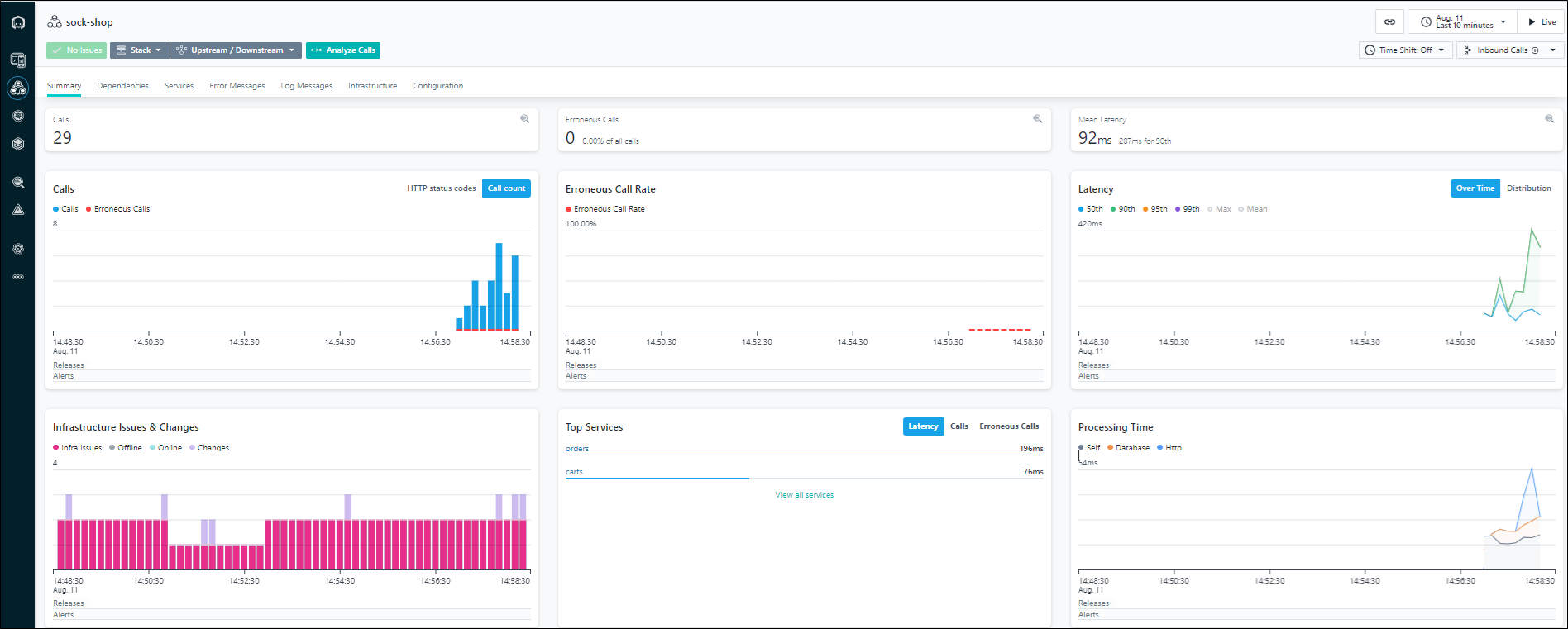This screenshot has height=629, width=1568.
Task: Select Over Time latency view
Action: (1475, 188)
